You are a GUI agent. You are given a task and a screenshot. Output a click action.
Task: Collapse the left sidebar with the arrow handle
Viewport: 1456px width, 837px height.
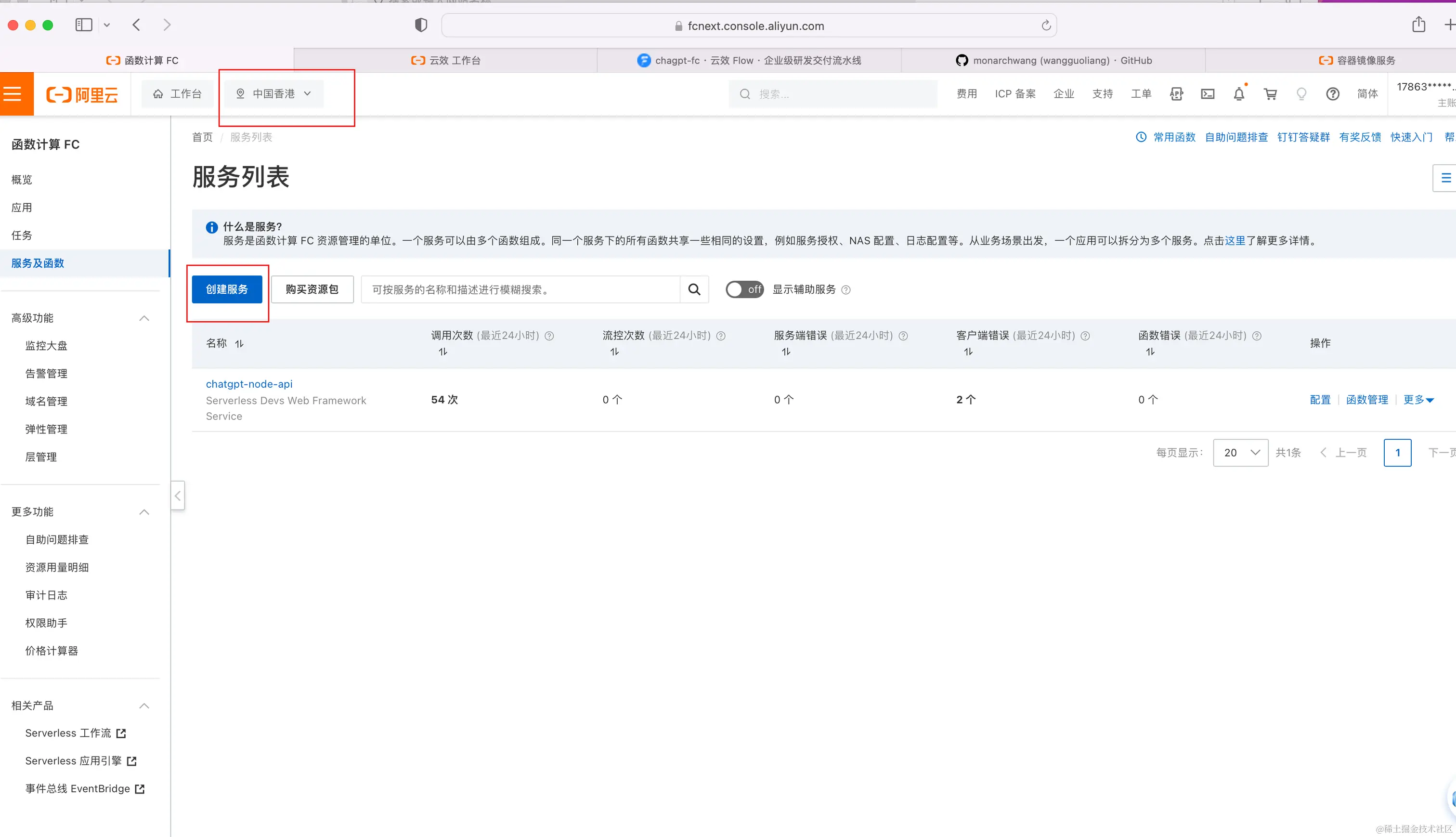178,496
